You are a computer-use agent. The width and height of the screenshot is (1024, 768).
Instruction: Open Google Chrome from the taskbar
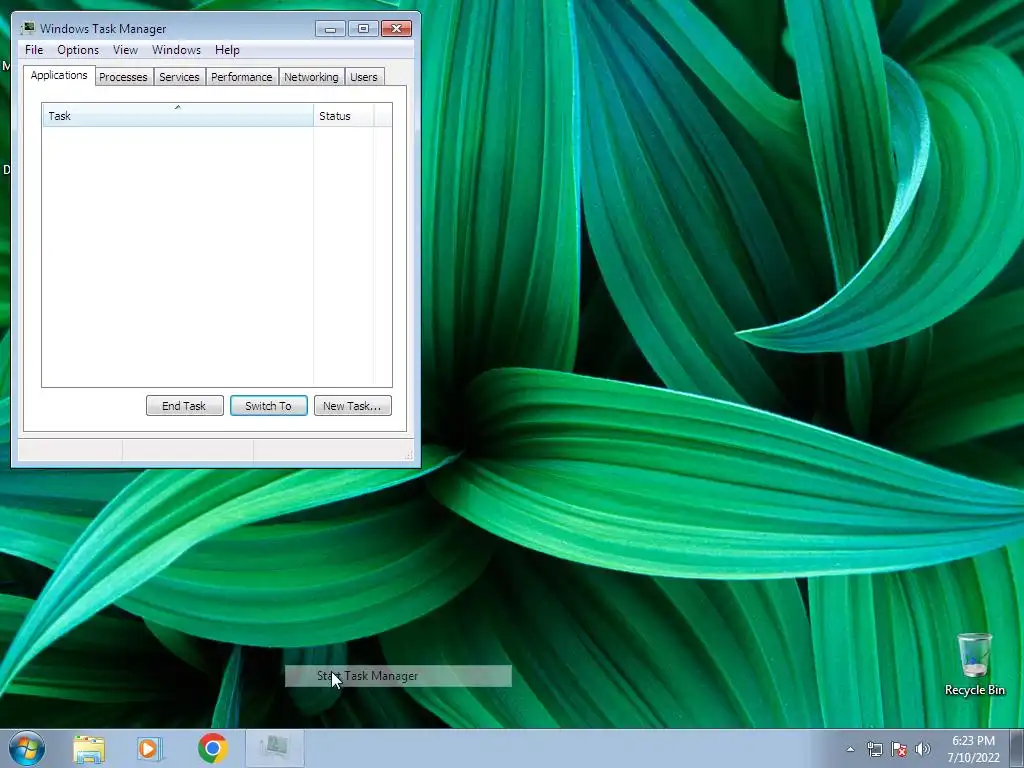pos(212,748)
